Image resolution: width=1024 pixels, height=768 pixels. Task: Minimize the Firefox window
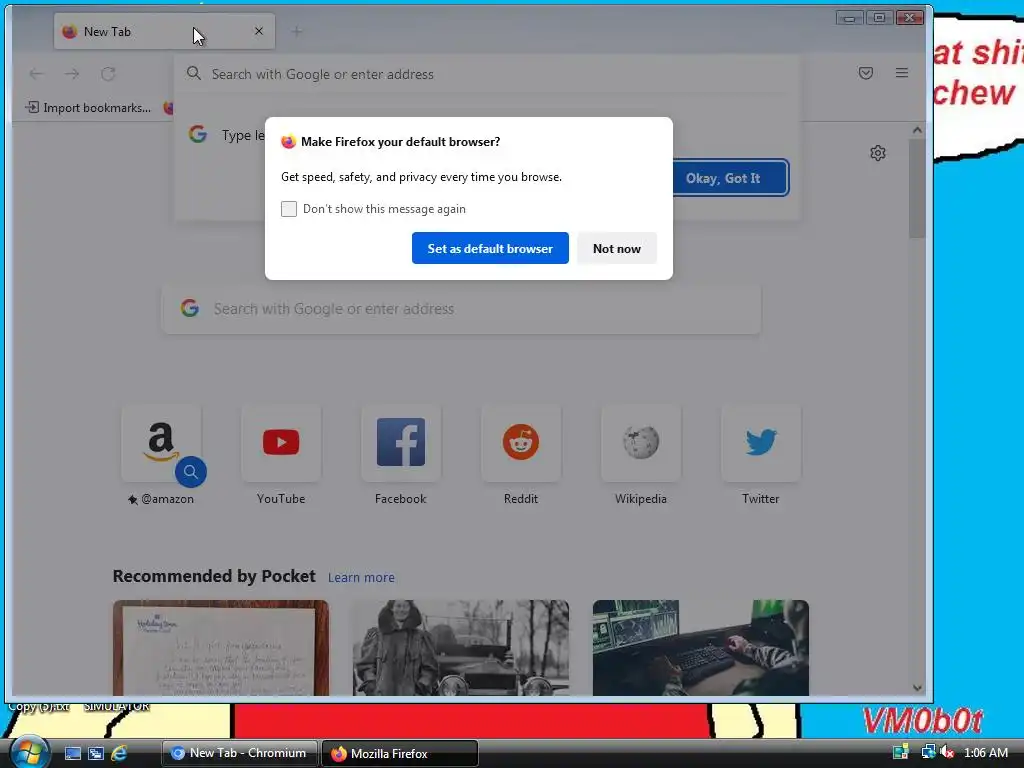pos(849,18)
